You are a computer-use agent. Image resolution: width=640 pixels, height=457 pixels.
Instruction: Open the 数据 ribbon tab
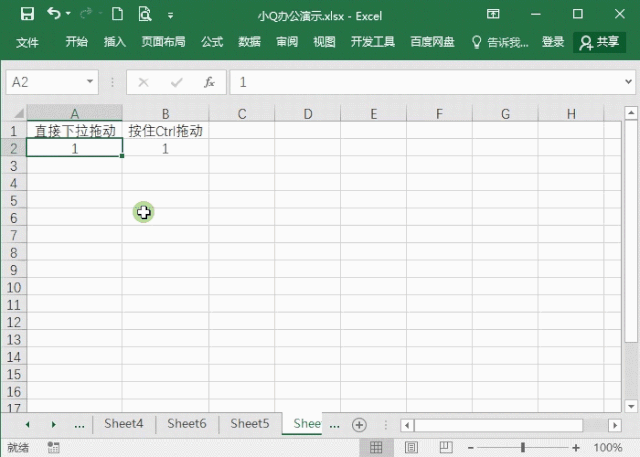click(x=249, y=42)
